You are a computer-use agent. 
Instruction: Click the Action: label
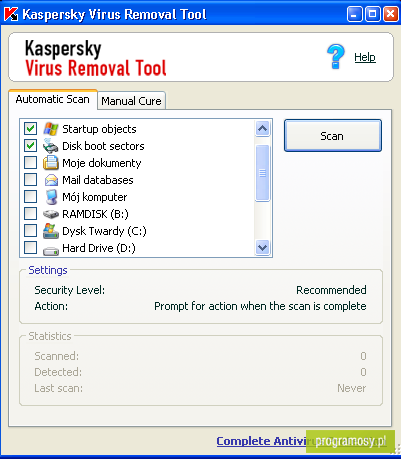tap(51, 306)
